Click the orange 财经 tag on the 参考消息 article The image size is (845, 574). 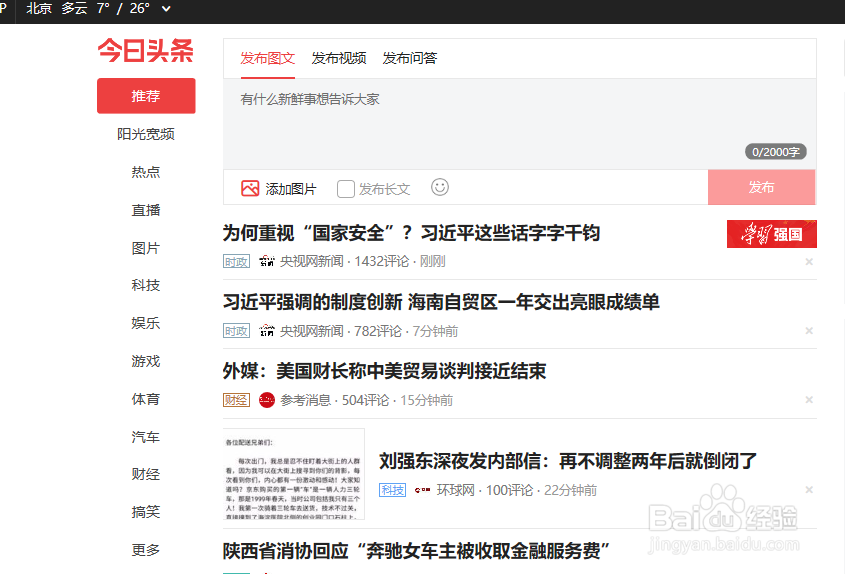coord(236,400)
